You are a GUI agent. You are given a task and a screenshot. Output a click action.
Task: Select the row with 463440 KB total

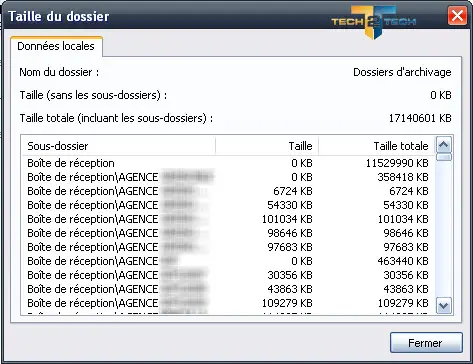pos(228,261)
